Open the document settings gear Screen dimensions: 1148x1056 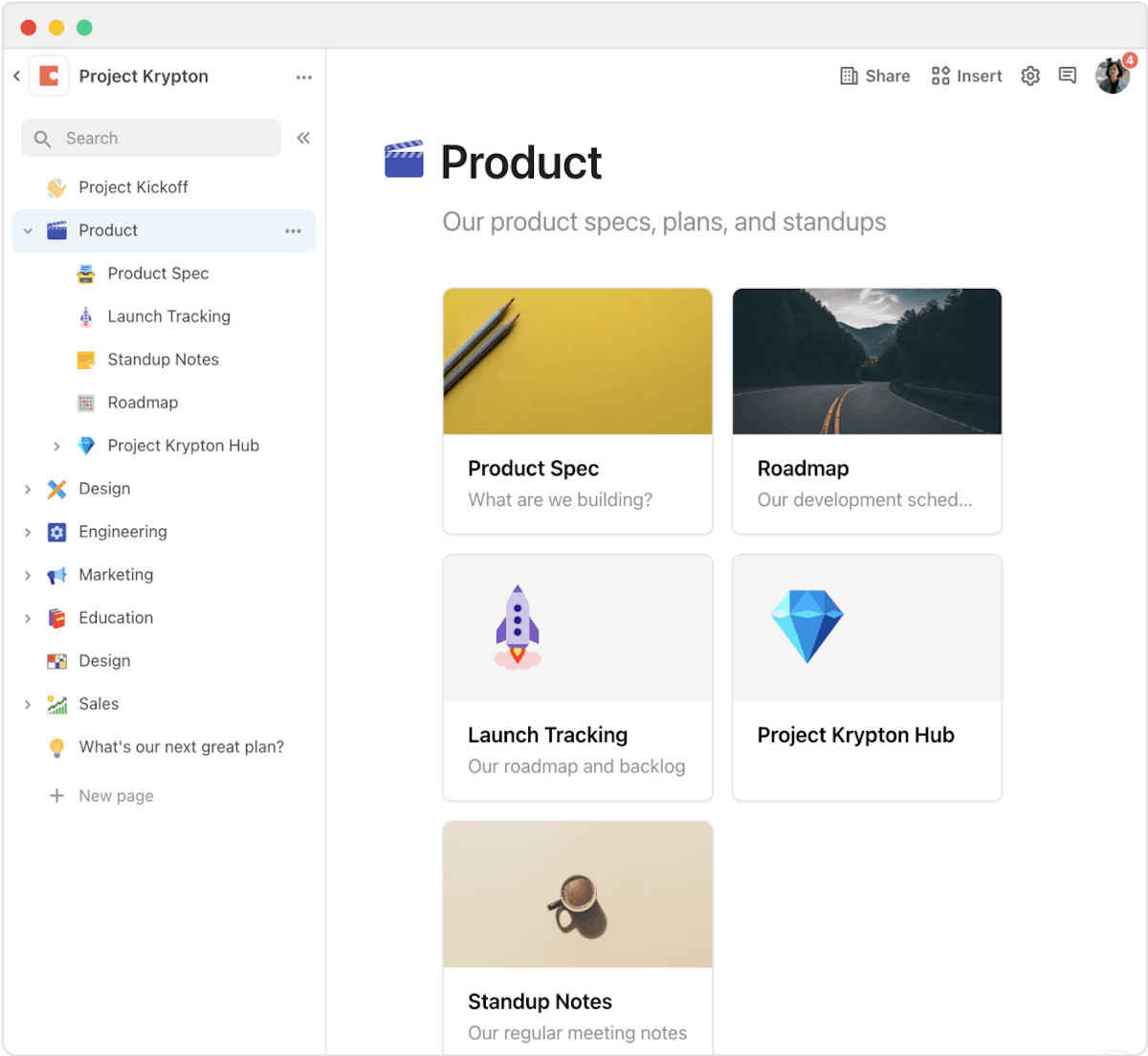[x=1029, y=76]
